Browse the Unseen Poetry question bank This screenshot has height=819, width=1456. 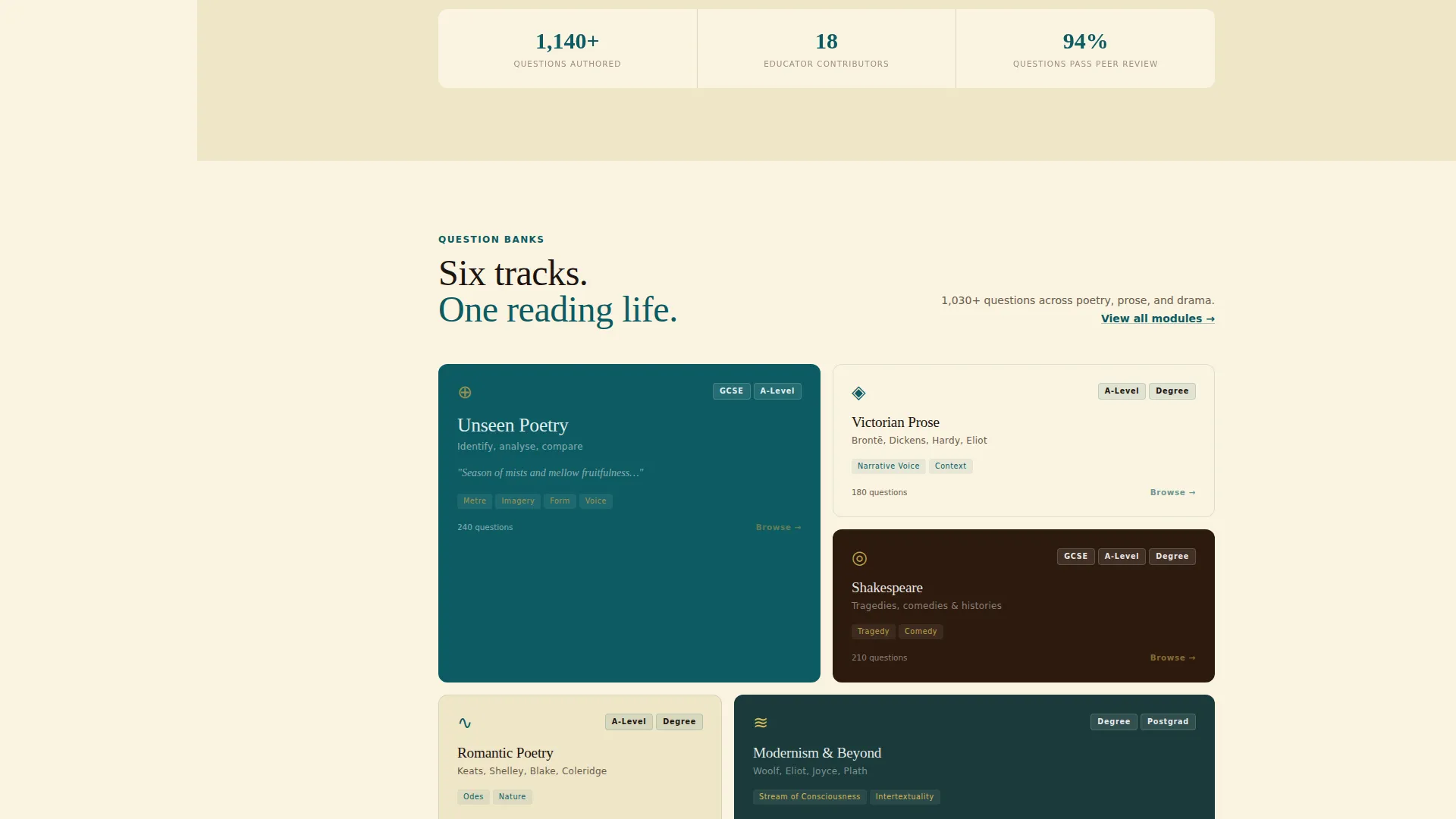coord(778,527)
